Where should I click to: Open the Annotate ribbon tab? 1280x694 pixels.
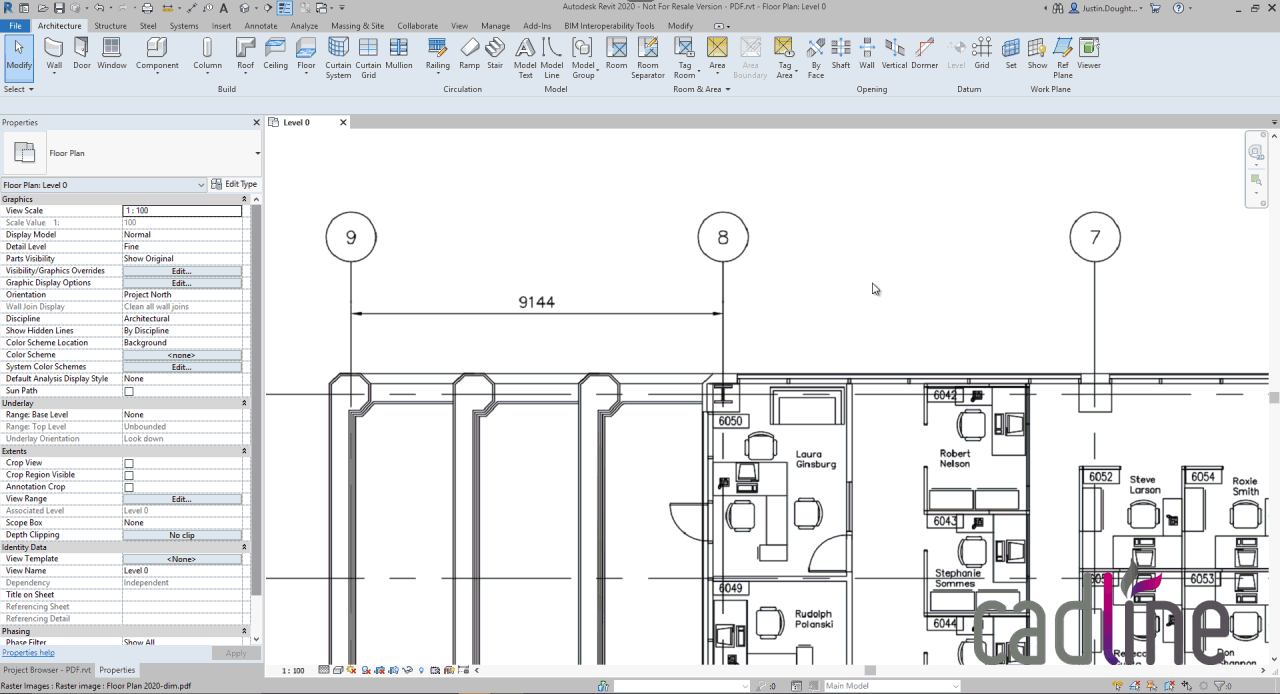[x=261, y=26]
